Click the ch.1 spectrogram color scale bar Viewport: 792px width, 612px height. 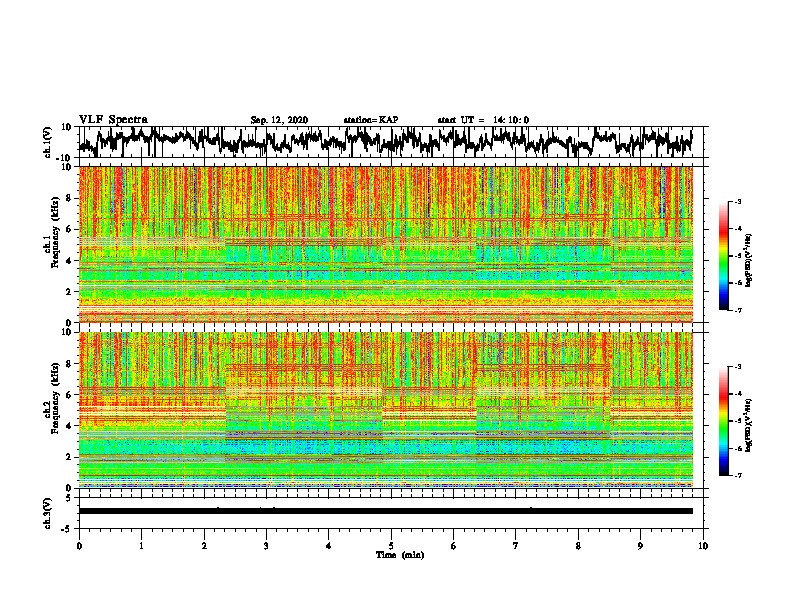pos(724,256)
